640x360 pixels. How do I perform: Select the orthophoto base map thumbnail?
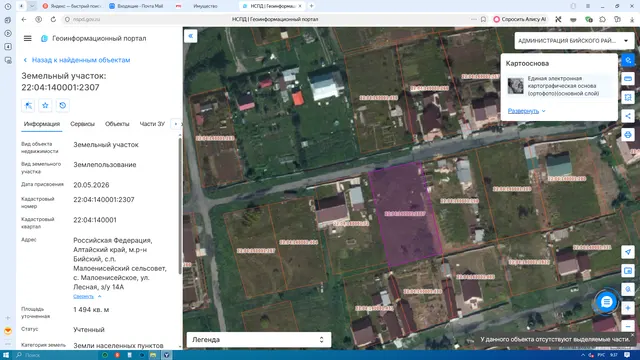(516, 86)
